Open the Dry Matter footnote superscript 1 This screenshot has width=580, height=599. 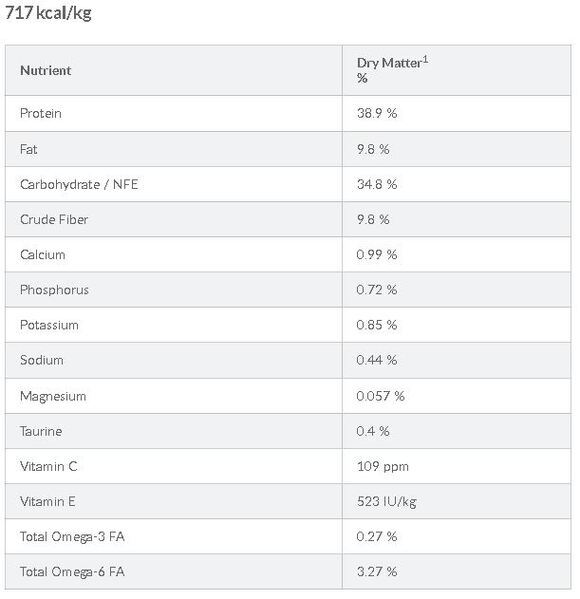(x=425, y=60)
